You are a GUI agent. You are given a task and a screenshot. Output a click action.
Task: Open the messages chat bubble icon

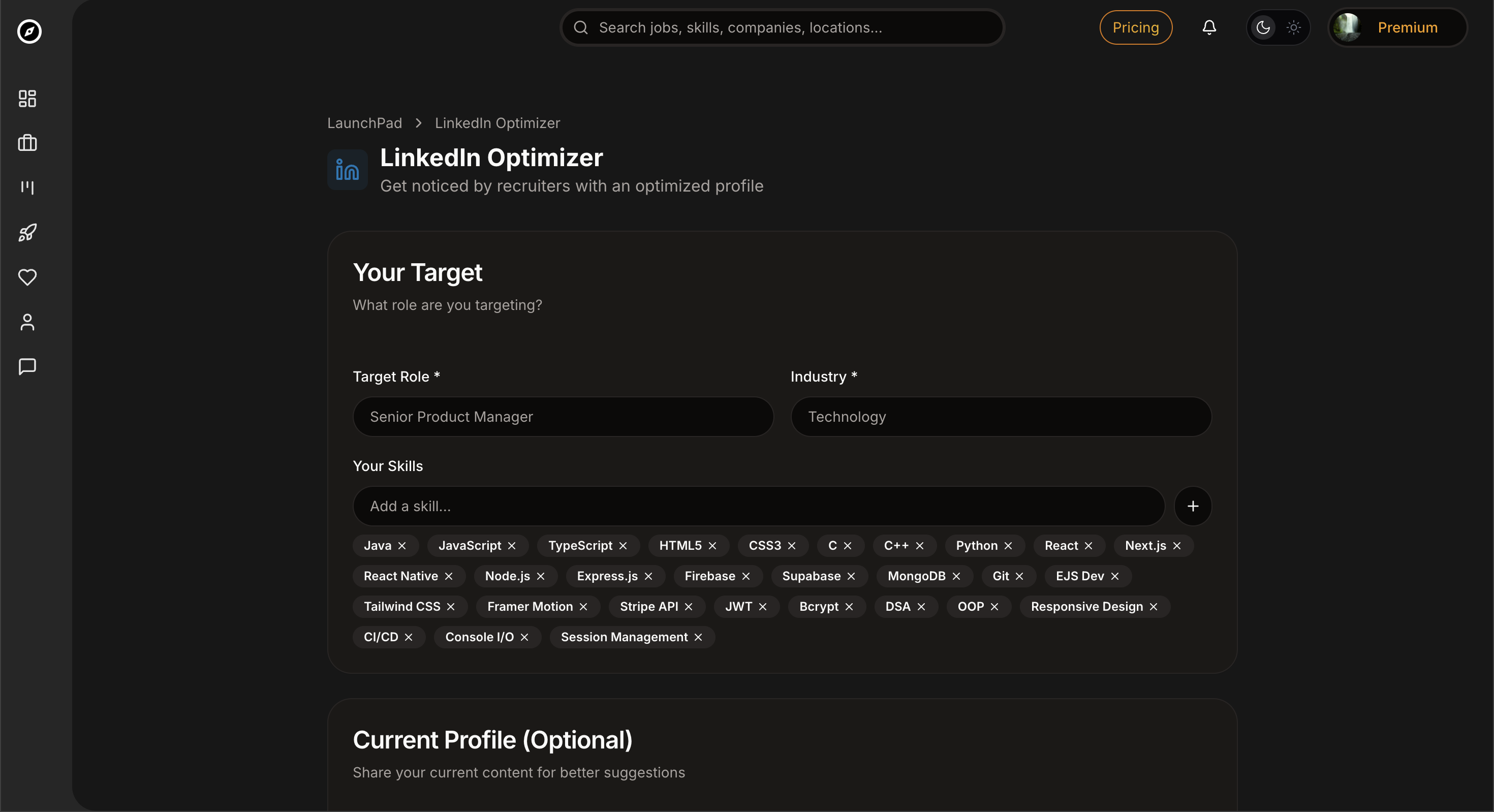click(27, 366)
